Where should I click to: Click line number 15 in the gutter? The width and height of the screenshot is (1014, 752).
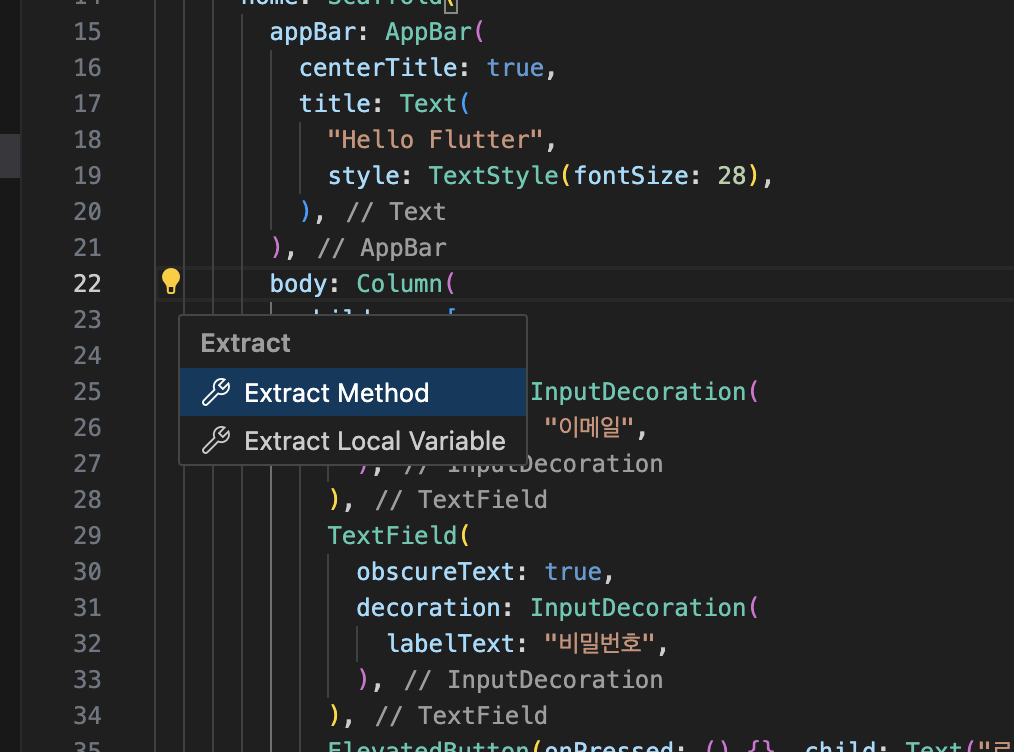pyautogui.click(x=87, y=32)
